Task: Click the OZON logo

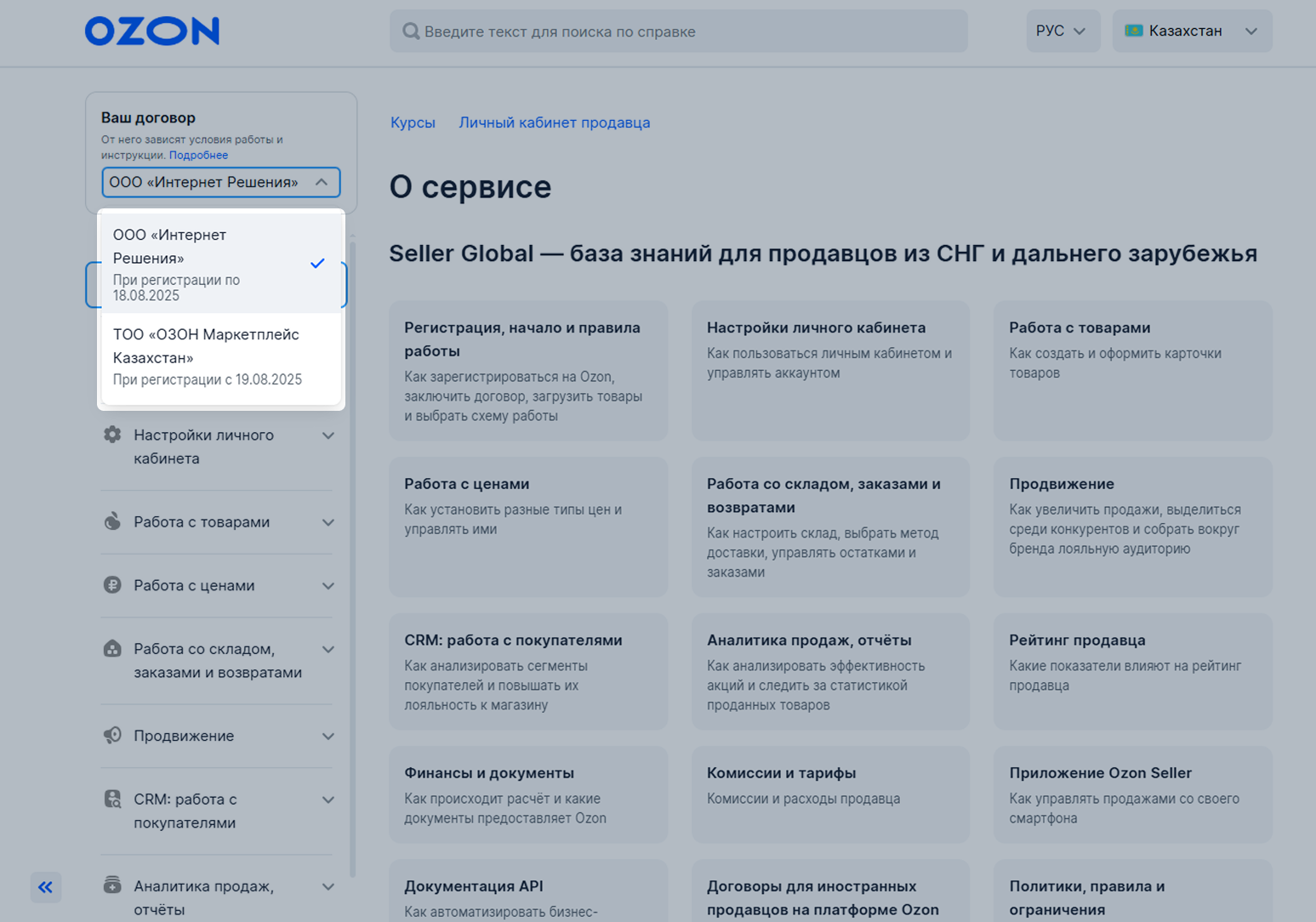Action: coord(152,31)
